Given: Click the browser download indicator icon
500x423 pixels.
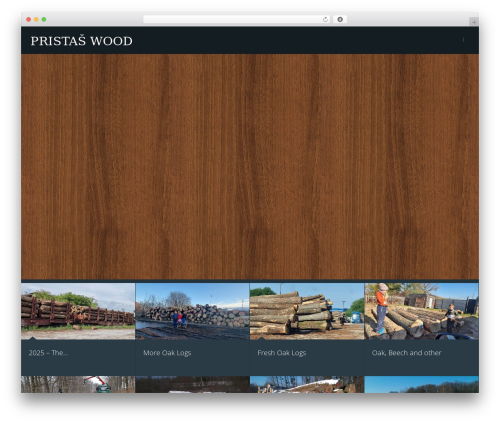Looking at the screenshot, I should pos(340,20).
